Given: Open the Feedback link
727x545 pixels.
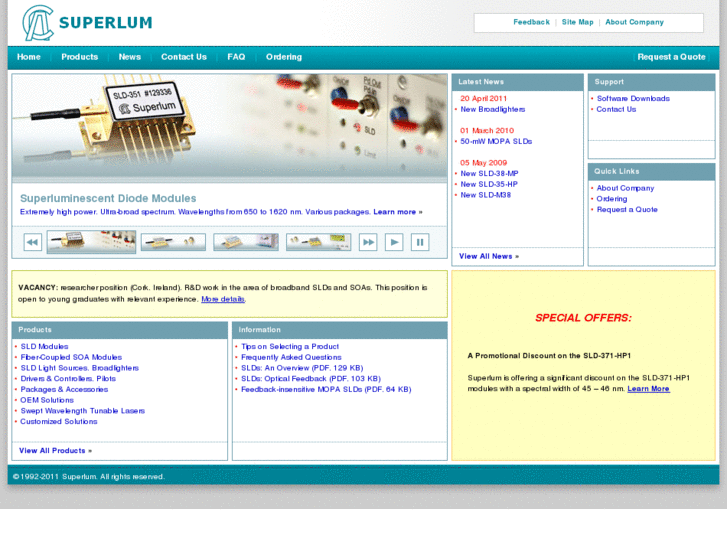Looking at the screenshot, I should pos(531,22).
